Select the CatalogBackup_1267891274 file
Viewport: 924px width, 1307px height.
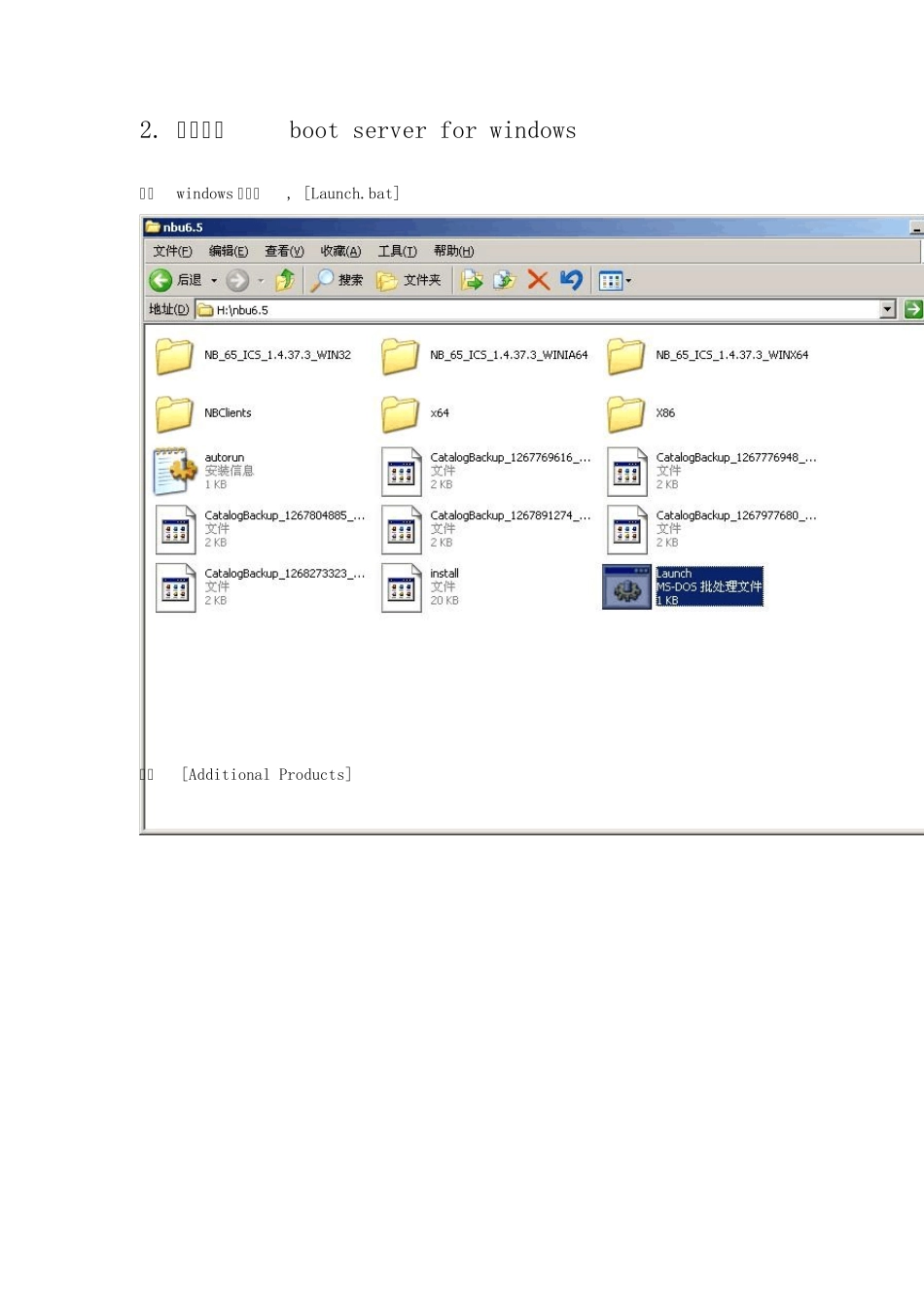(485, 529)
